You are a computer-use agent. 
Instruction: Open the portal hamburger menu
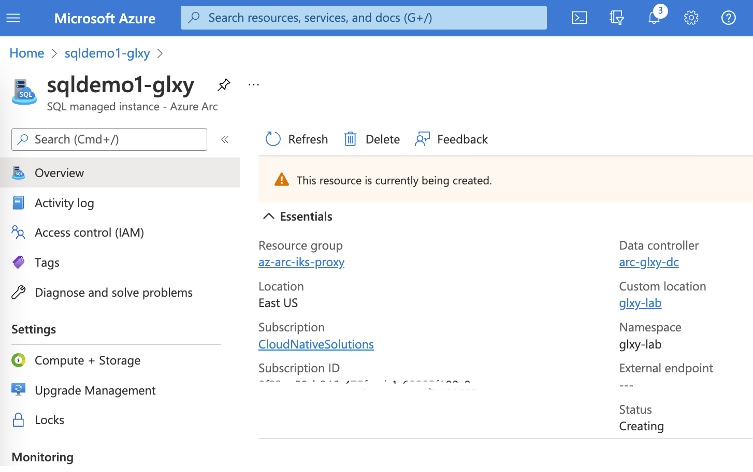[x=13, y=18]
